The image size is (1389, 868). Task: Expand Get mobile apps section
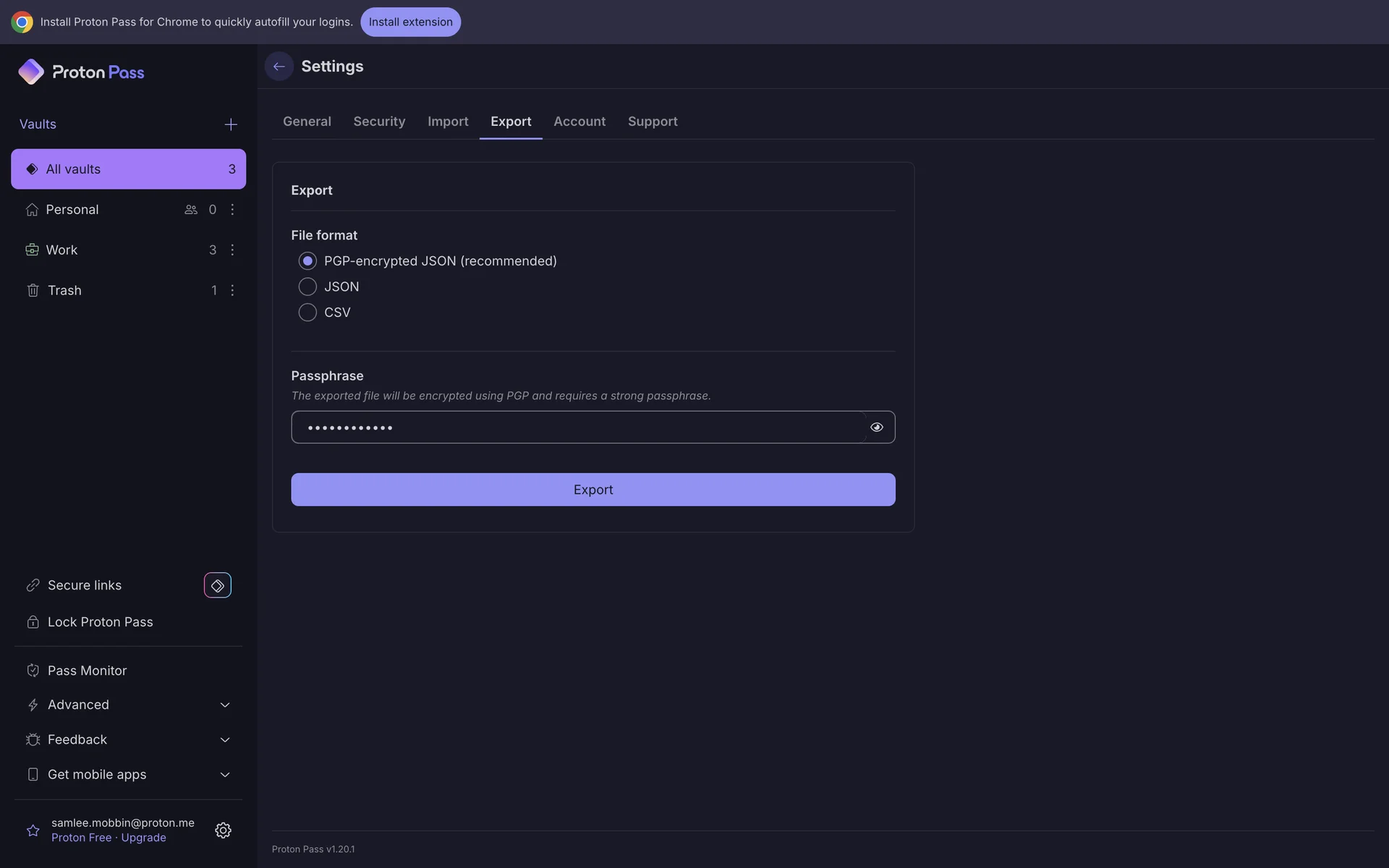click(224, 775)
